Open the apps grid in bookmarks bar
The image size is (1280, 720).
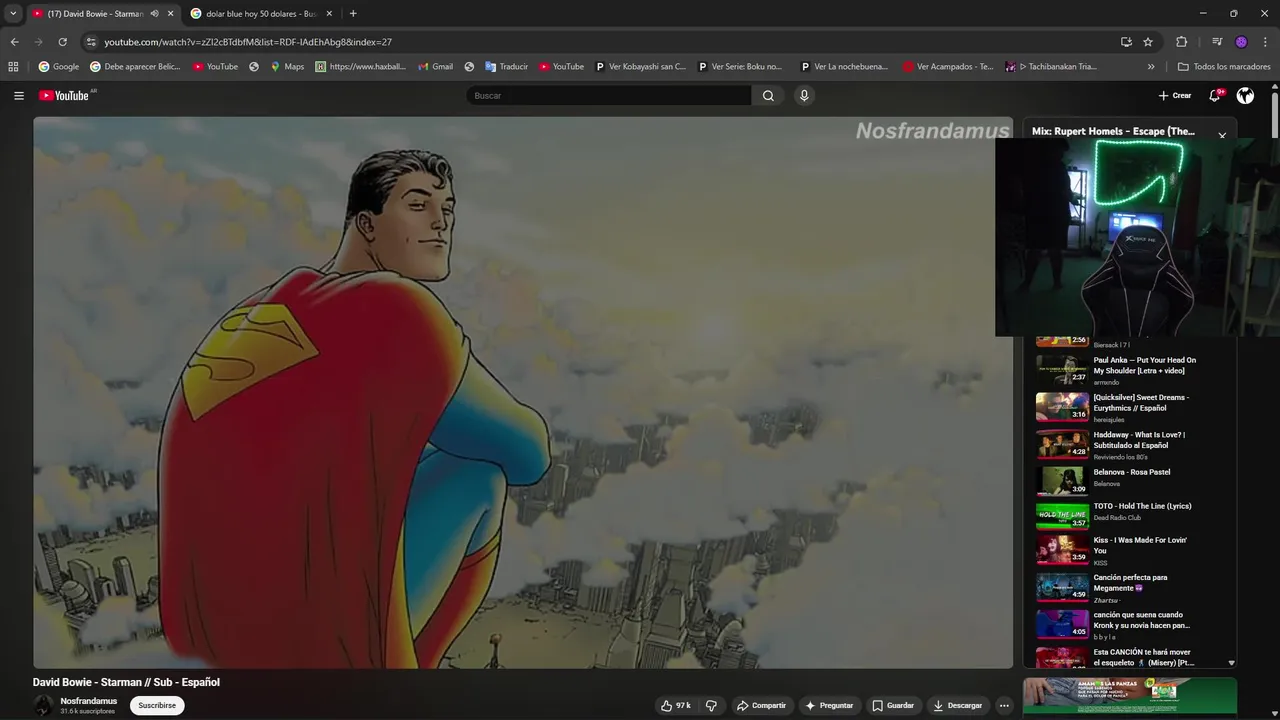click(13, 67)
